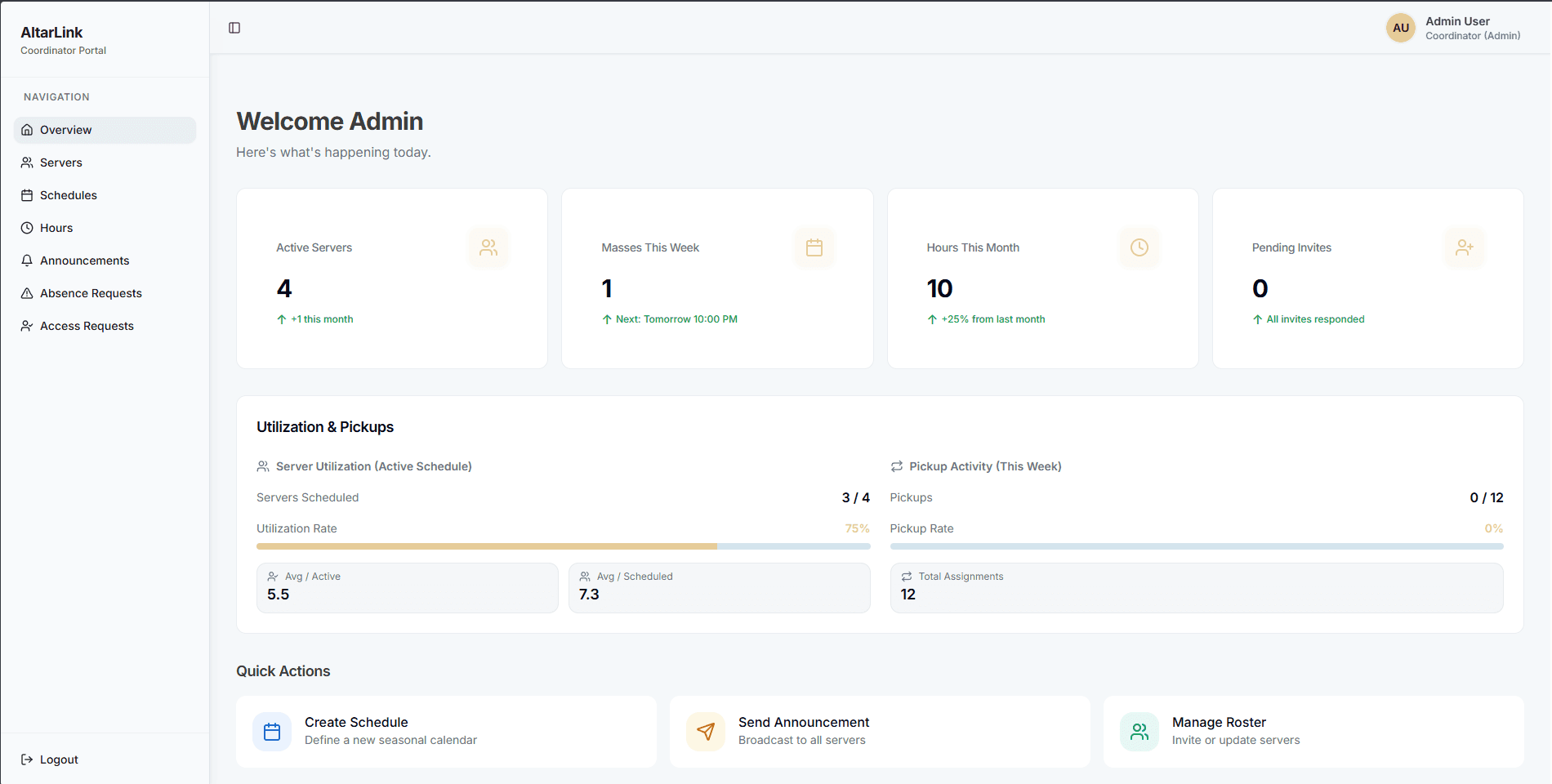Screen dimensions: 1552x784
Task: Click the Pending Invites person-plus icon
Action: 1465,247
